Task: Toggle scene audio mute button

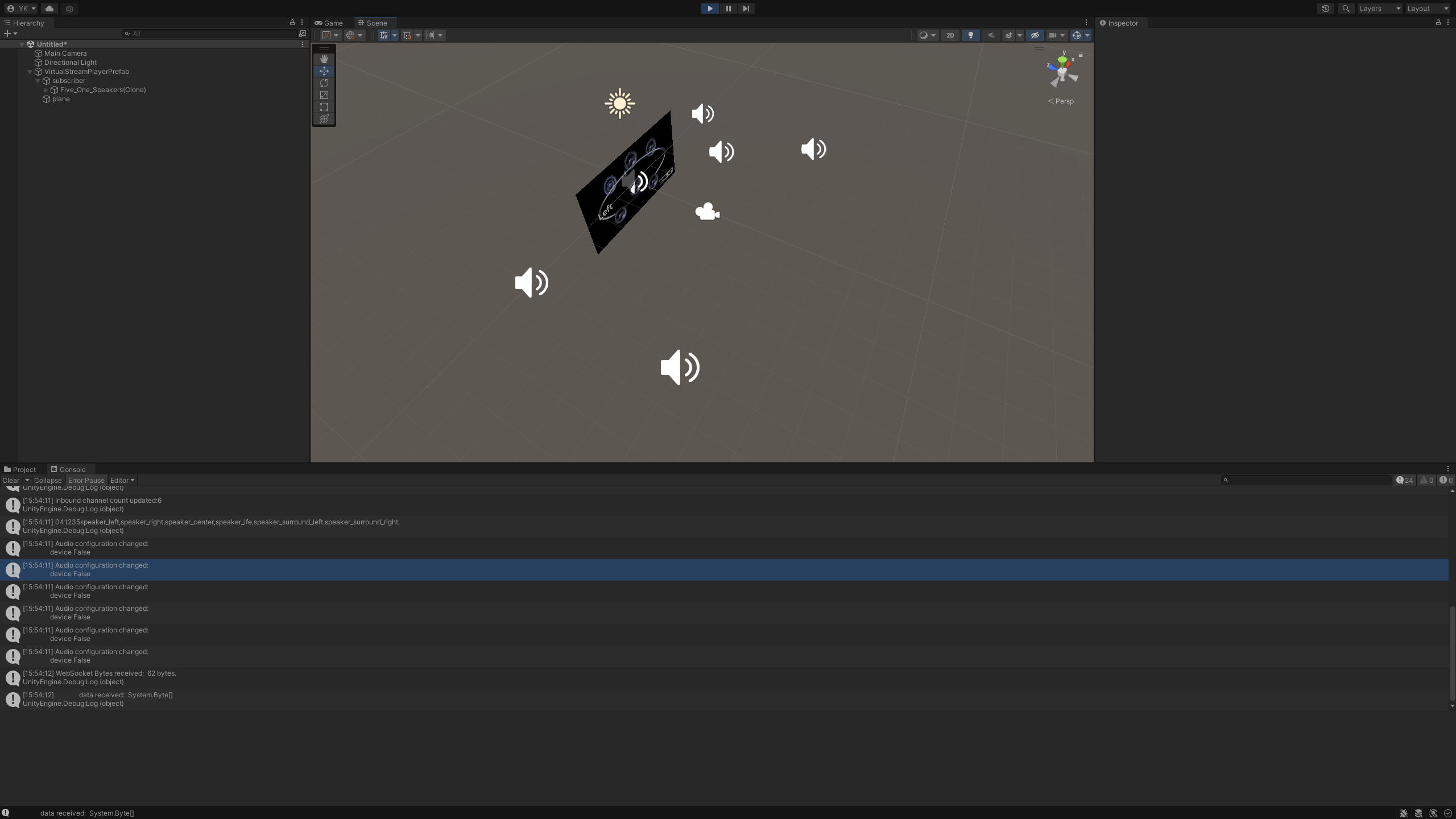Action: point(991,35)
